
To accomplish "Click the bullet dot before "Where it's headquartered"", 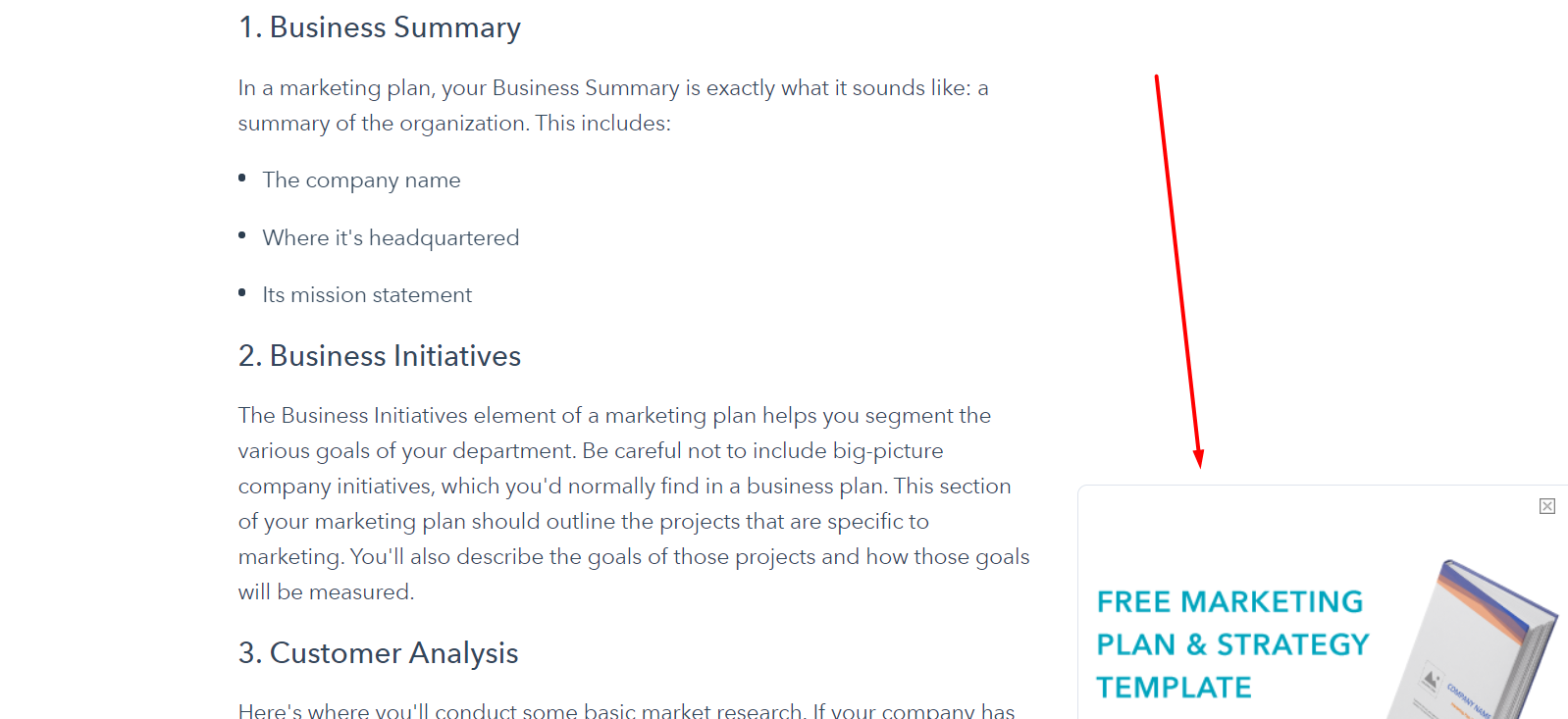I will (242, 234).
